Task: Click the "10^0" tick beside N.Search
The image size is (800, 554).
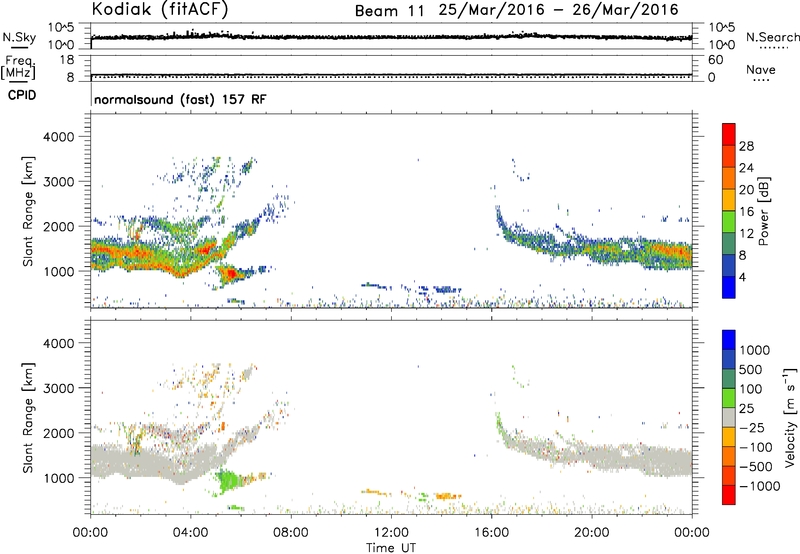Action: (x=722, y=45)
